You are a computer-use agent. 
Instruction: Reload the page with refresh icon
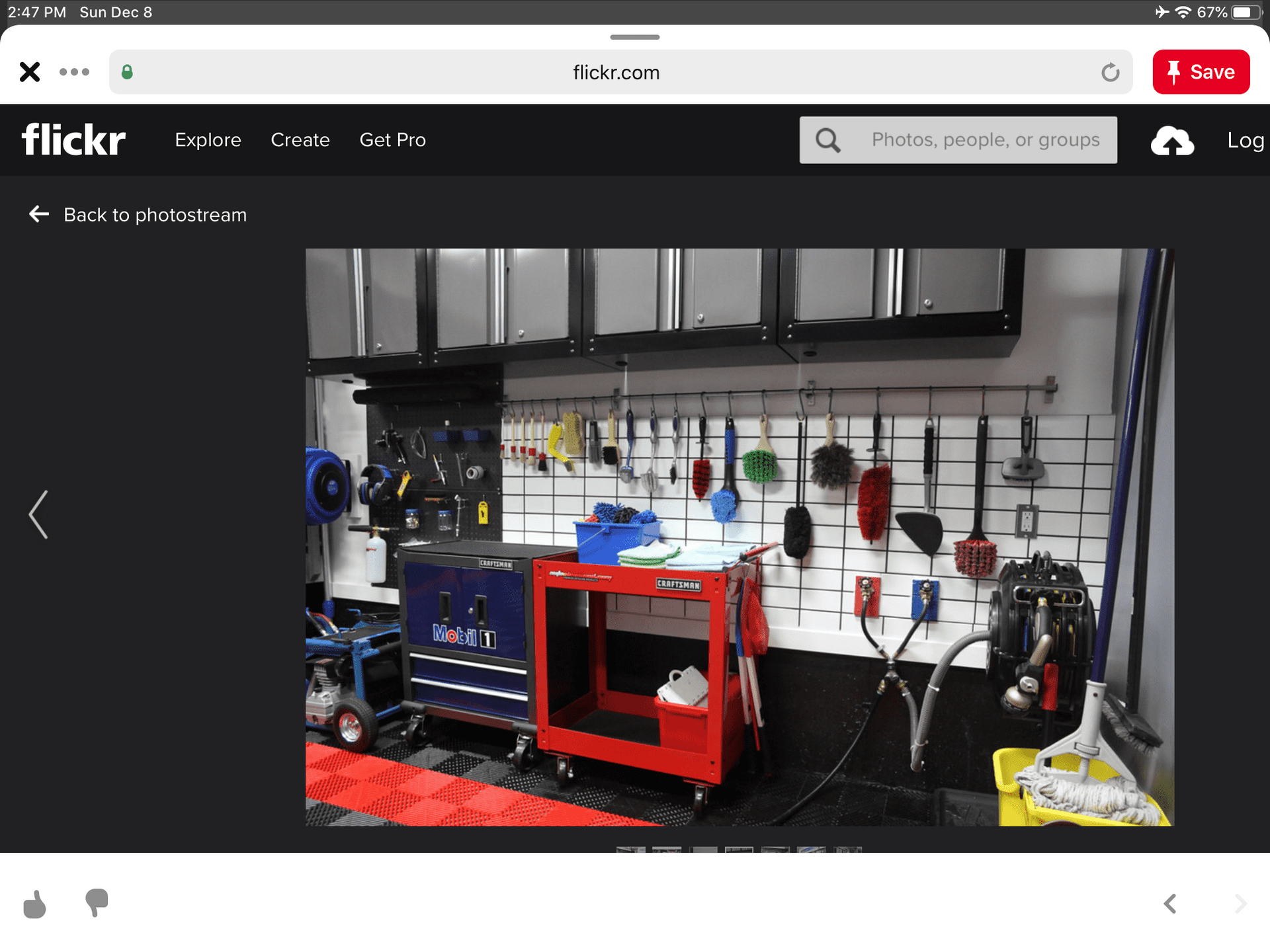coord(1110,72)
